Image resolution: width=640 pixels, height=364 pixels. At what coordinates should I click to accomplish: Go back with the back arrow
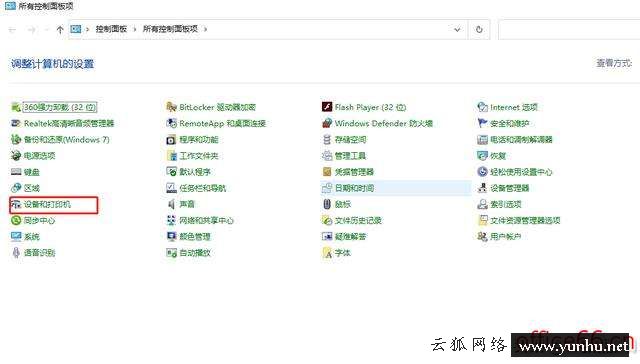pyautogui.click(x=12, y=29)
